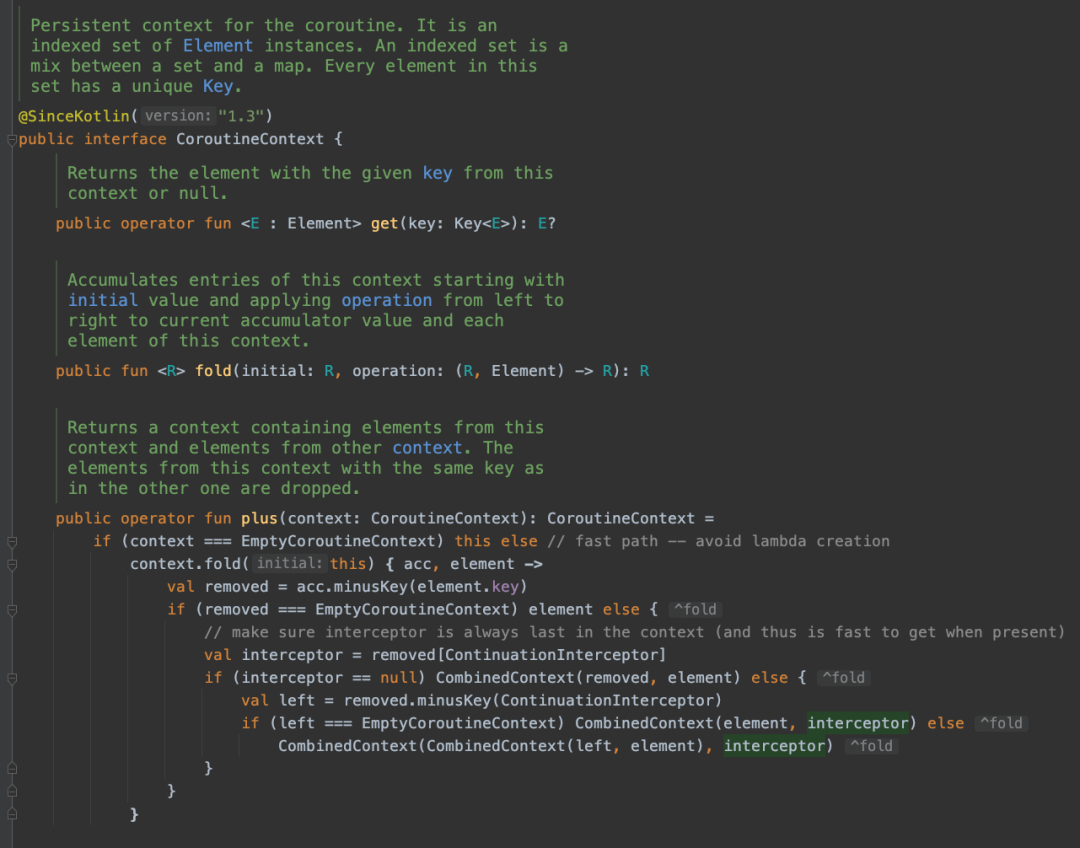Click the 'initial:' inlay hint in context.fold call

289,563
